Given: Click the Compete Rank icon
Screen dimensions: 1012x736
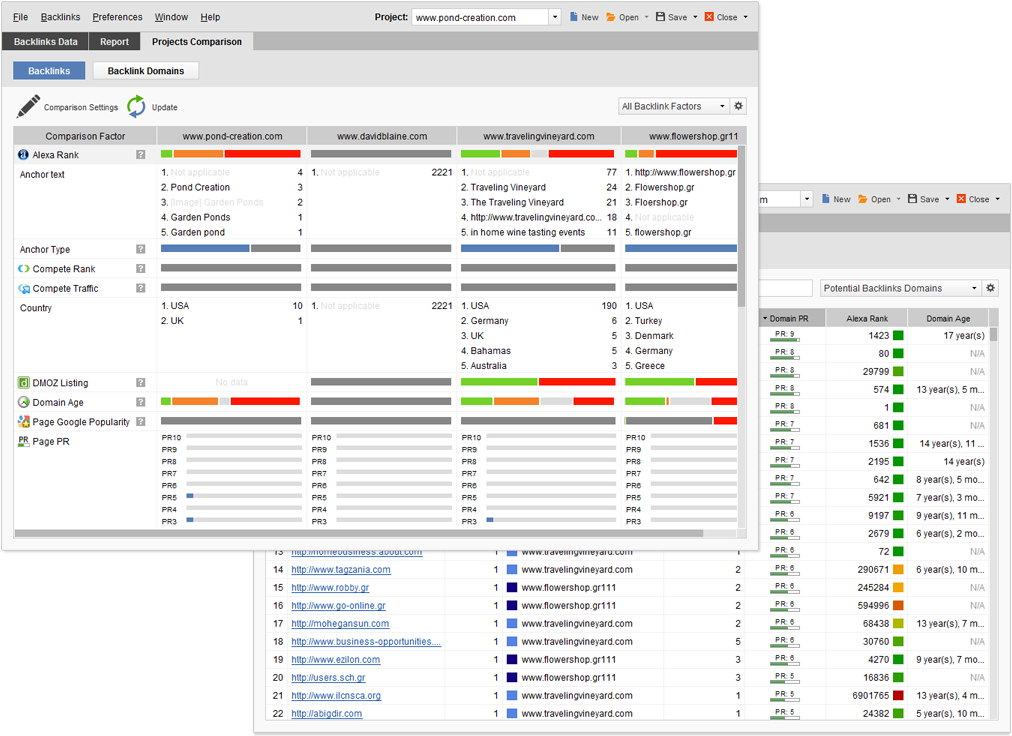Looking at the screenshot, I should coord(24,269).
